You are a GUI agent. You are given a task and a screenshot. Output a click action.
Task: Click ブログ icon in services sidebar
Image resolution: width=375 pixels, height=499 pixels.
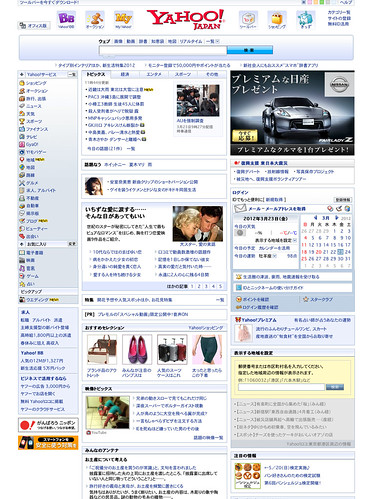22,221
